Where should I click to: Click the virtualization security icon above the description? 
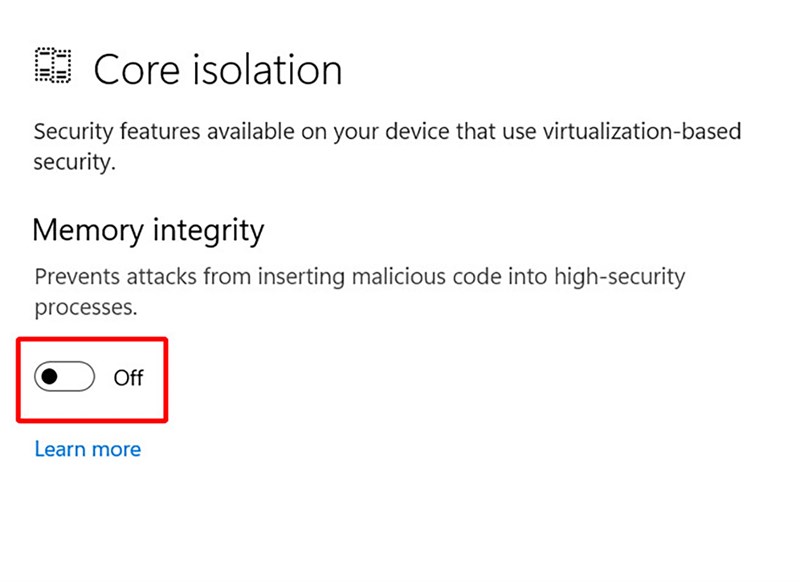pos(53,64)
